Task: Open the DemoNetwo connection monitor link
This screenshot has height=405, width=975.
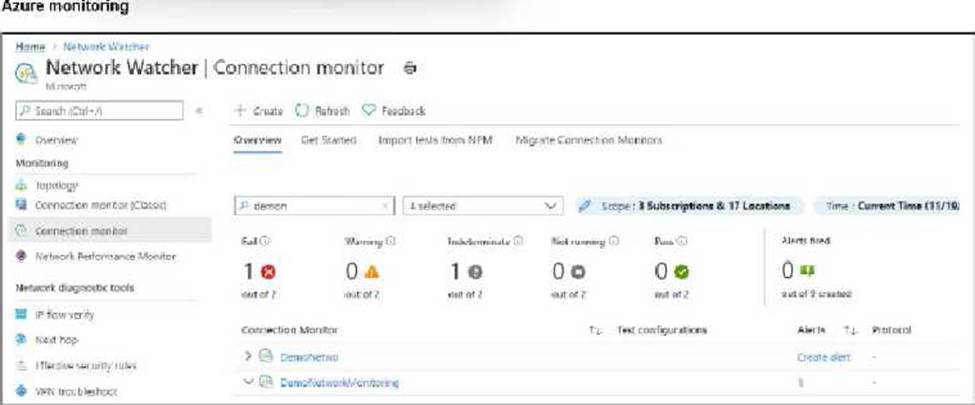Action: [x=309, y=356]
